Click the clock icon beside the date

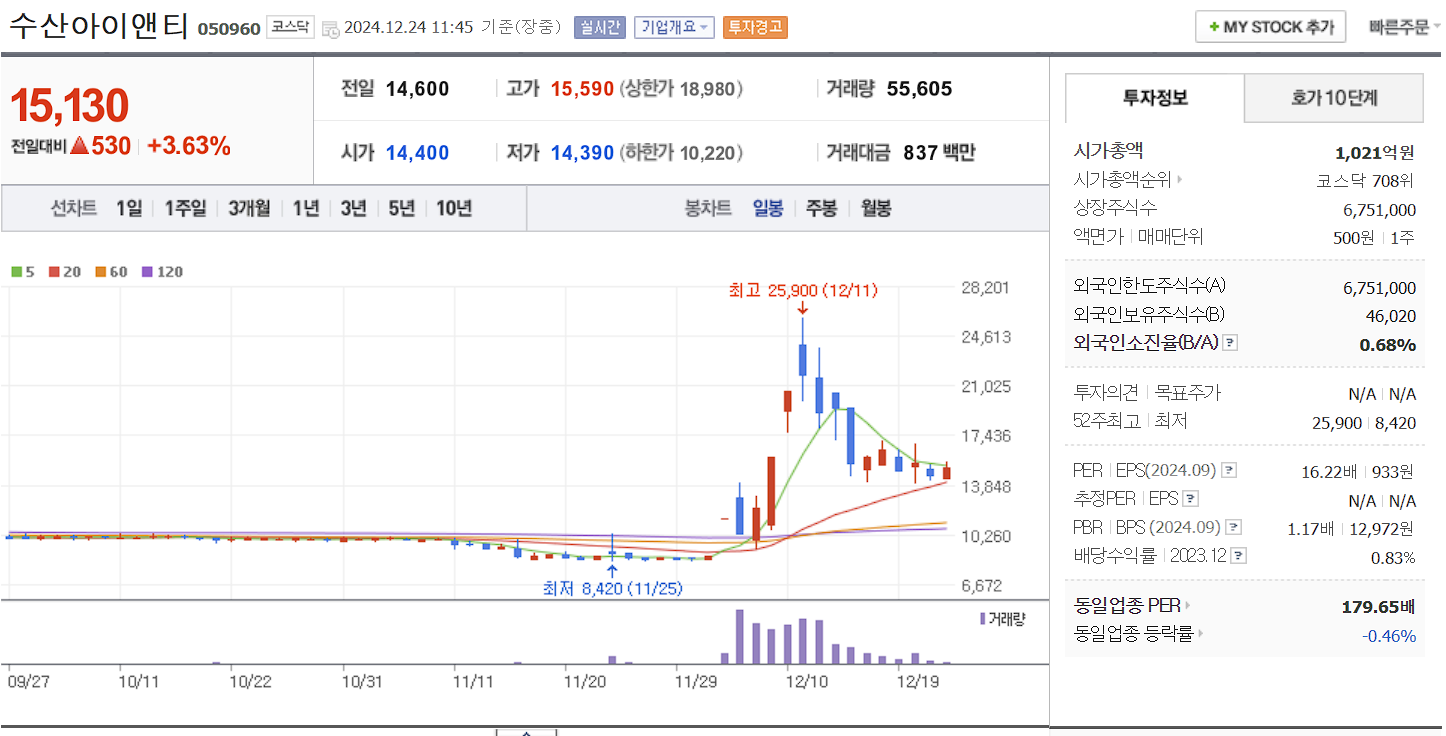pos(329,29)
